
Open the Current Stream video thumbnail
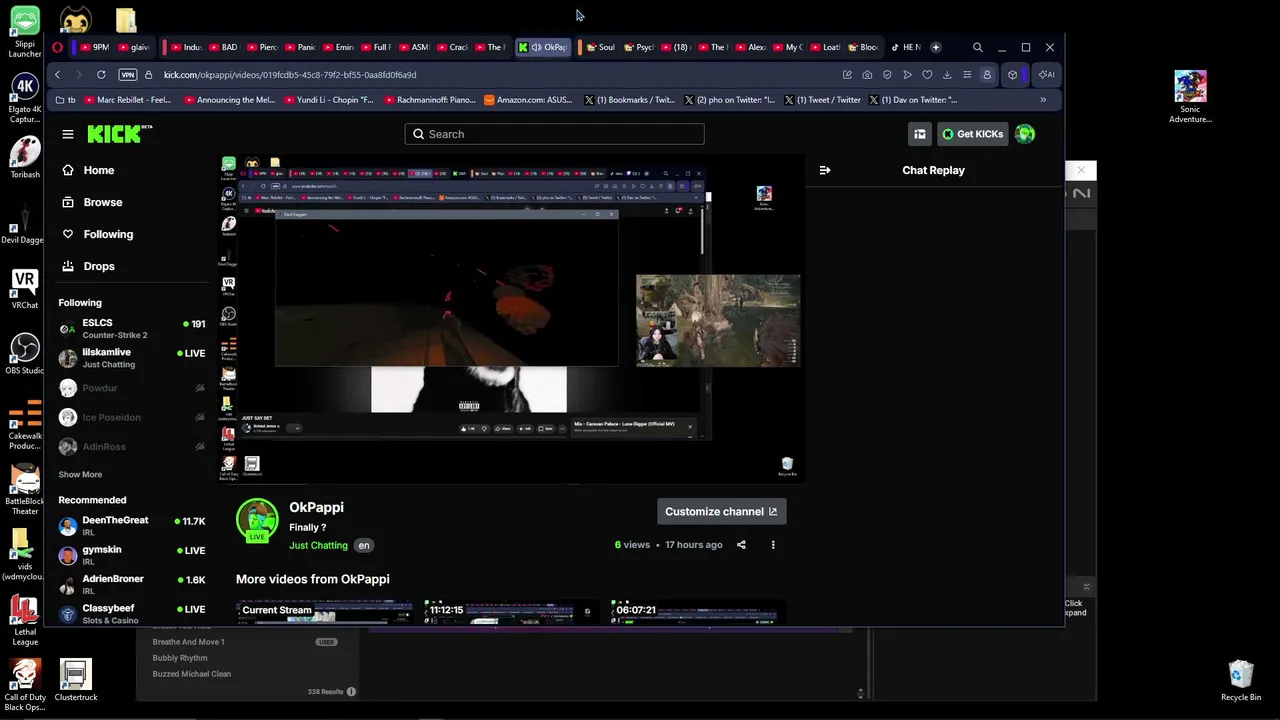point(324,612)
